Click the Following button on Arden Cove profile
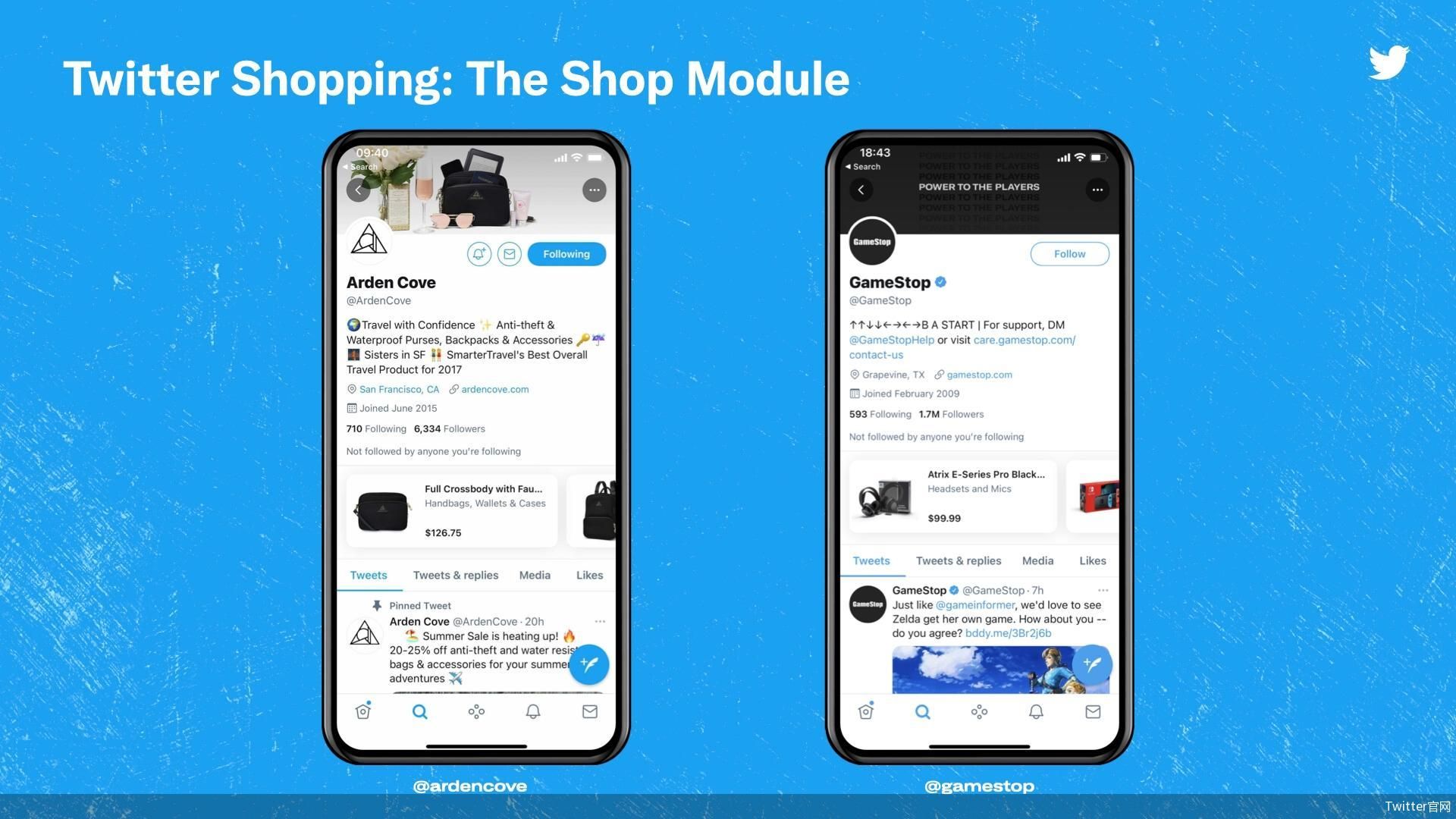The image size is (1456, 819). (x=566, y=253)
